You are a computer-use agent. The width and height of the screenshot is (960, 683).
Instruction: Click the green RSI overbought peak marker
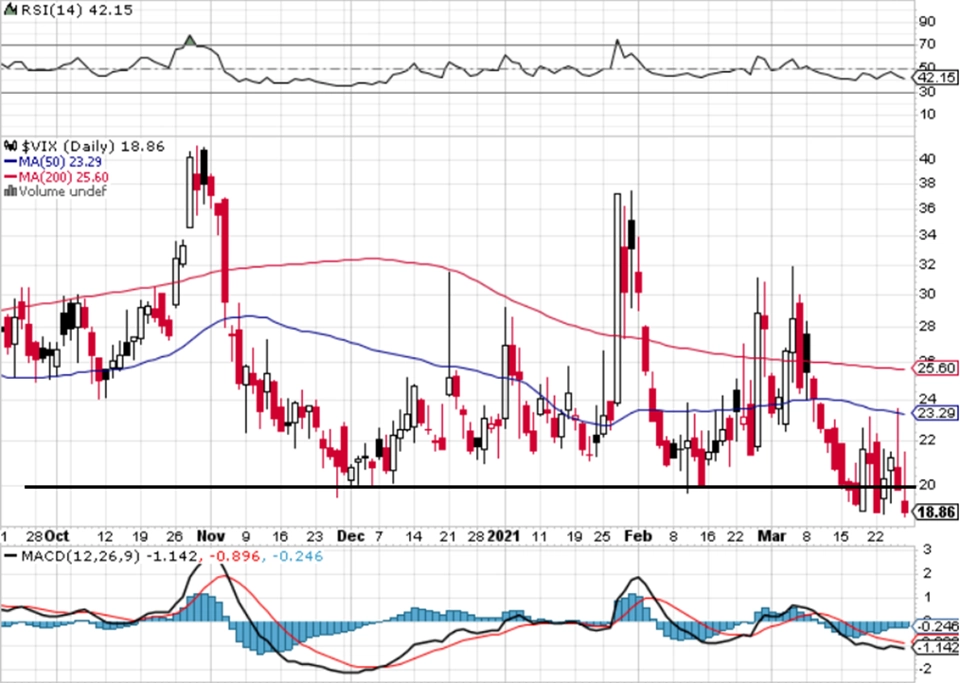tap(190, 40)
